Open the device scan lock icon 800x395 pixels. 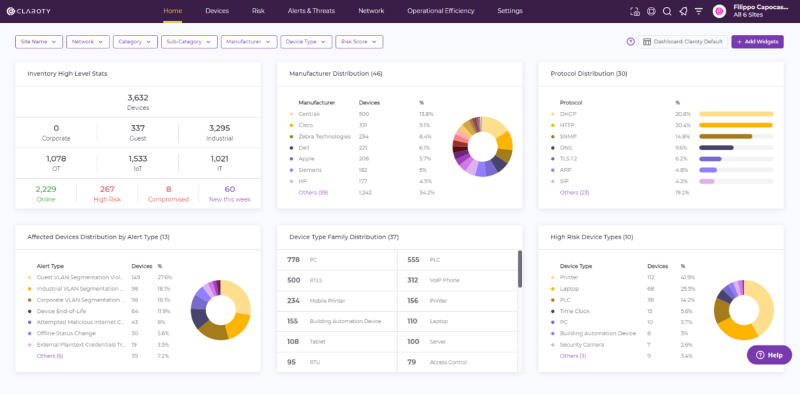(x=635, y=11)
